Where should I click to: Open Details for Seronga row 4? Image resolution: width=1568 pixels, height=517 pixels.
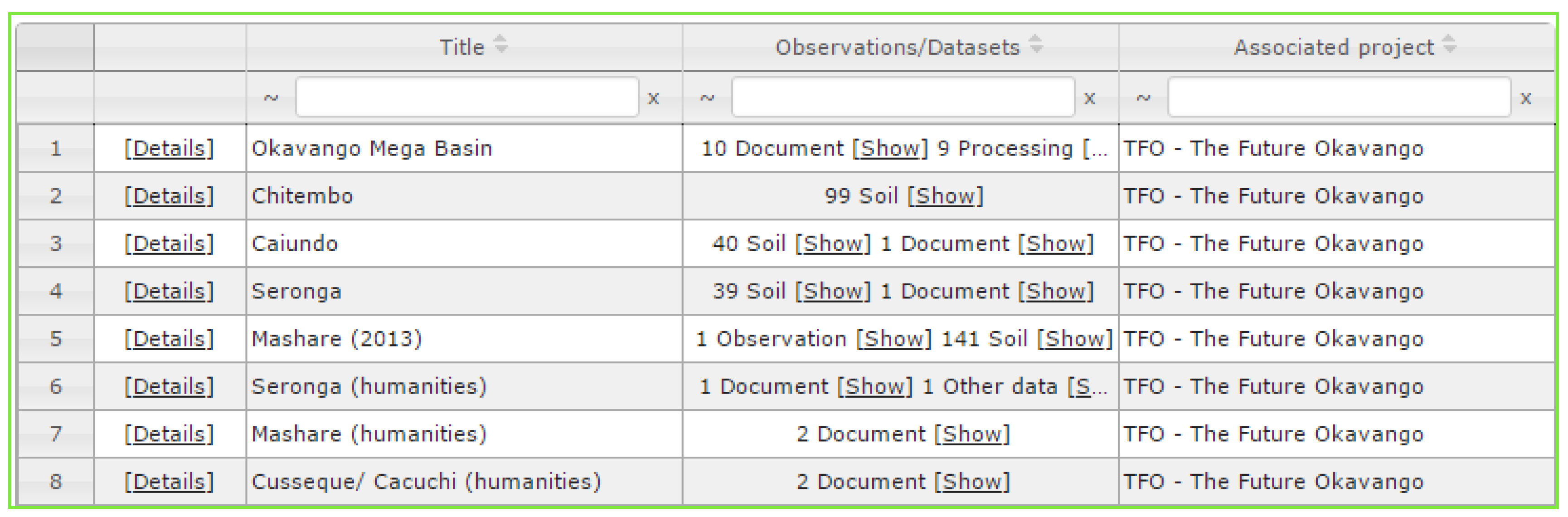point(169,291)
